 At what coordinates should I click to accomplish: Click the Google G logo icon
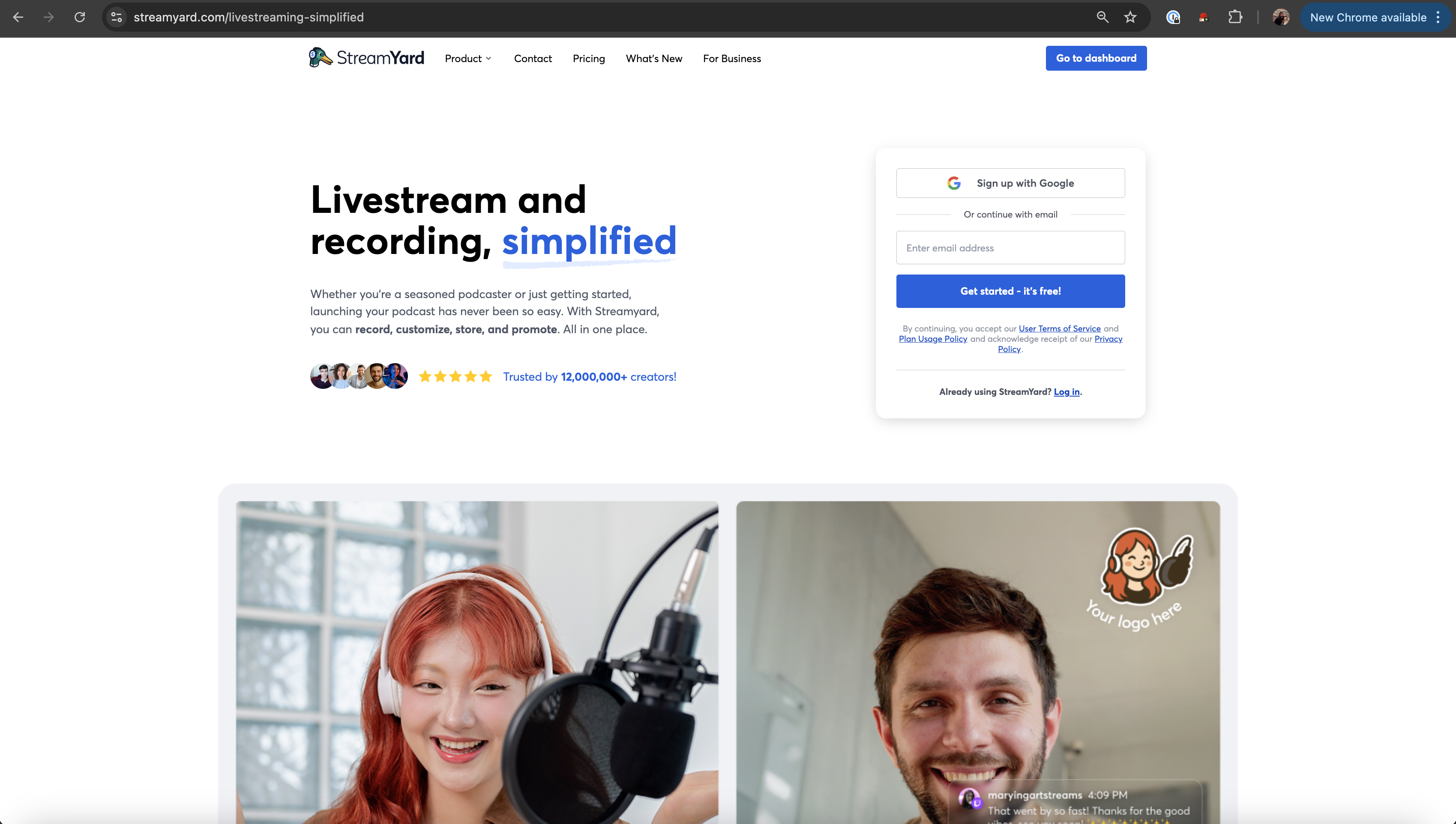954,183
